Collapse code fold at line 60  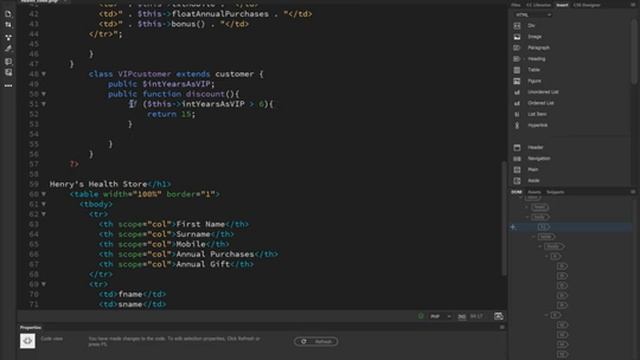[x=44, y=194]
